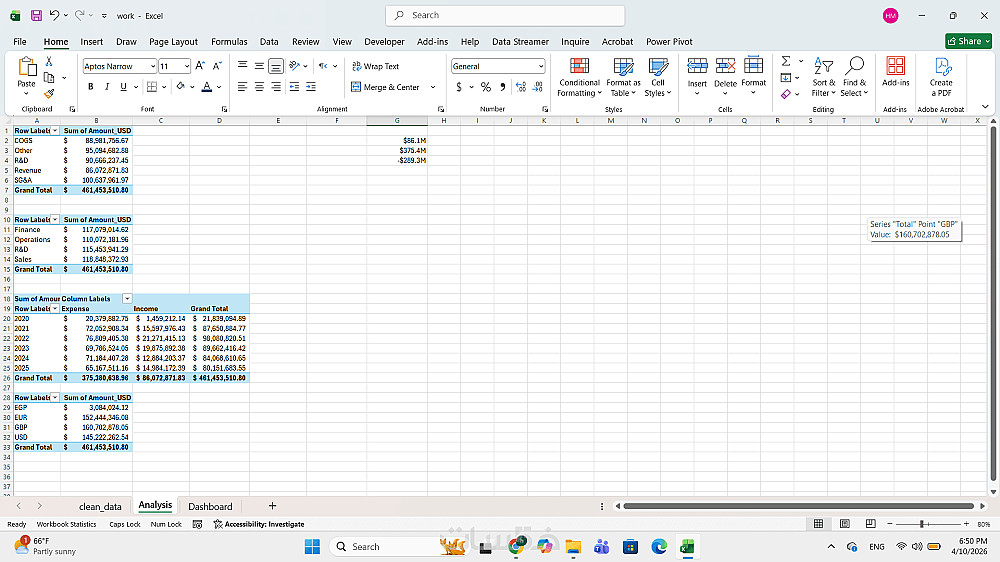Click the Save icon in title bar
1000x562 pixels.
tap(36, 15)
